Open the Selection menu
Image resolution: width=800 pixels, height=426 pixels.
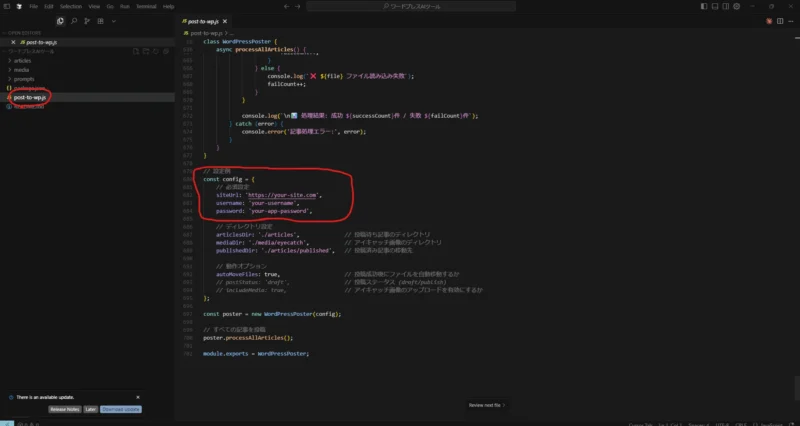coord(71,7)
